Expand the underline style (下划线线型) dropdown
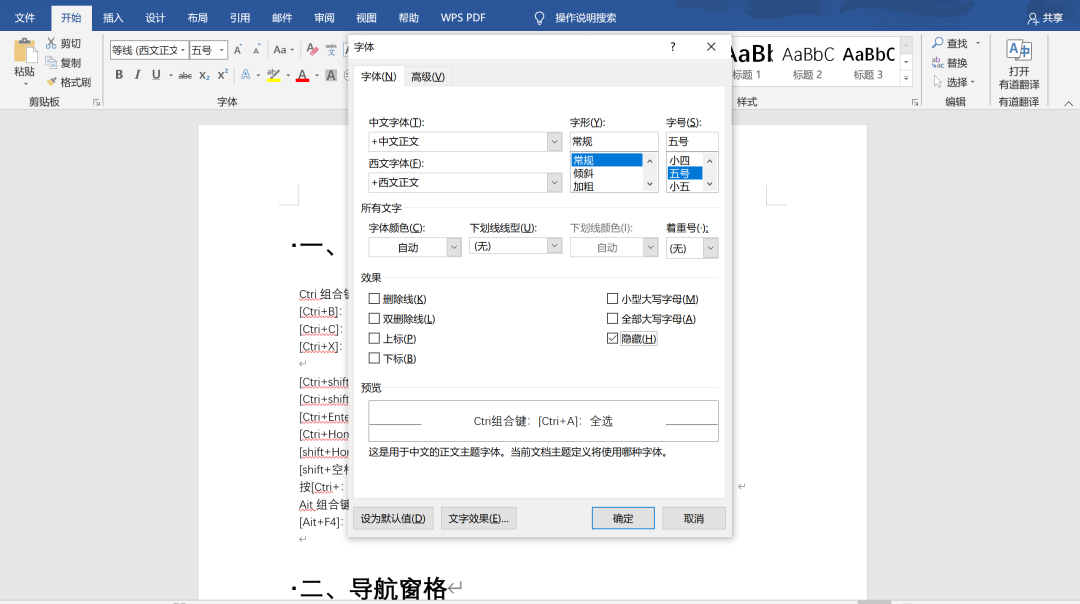1080x604 pixels. coord(554,246)
